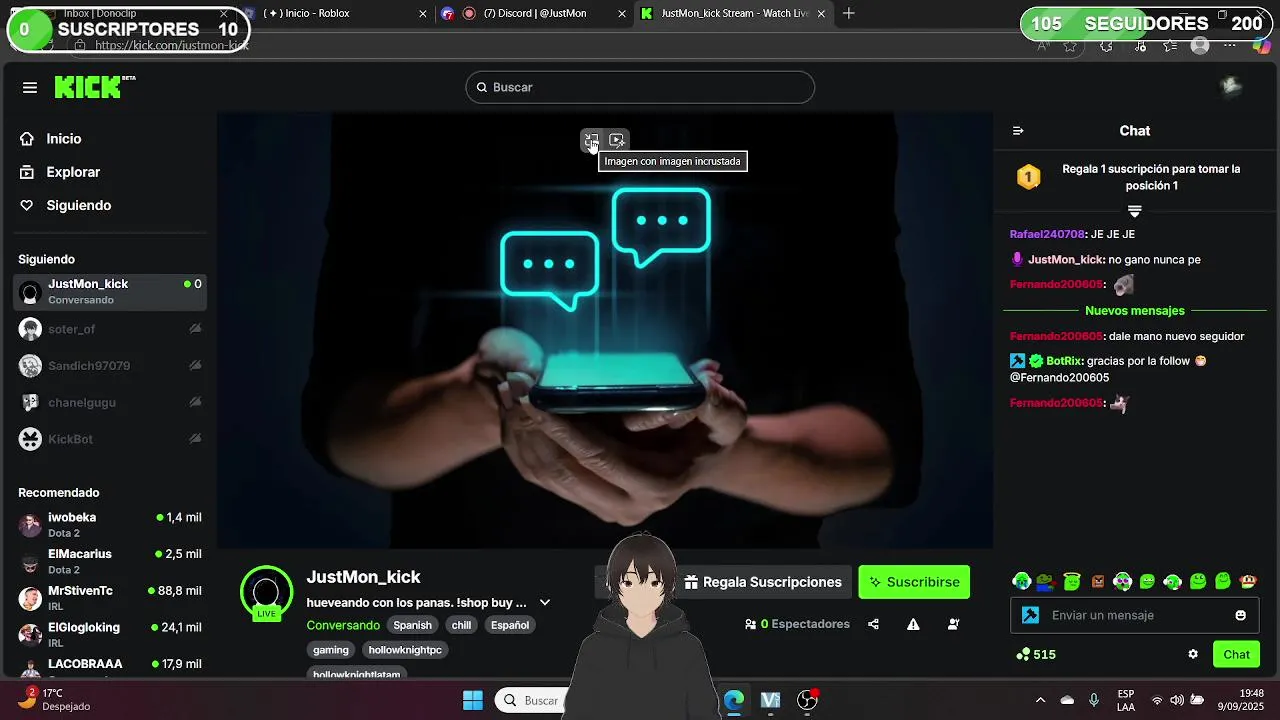Open recommended channel ElGlogloking
Image resolution: width=1280 pixels, height=720 pixels.
112,634
